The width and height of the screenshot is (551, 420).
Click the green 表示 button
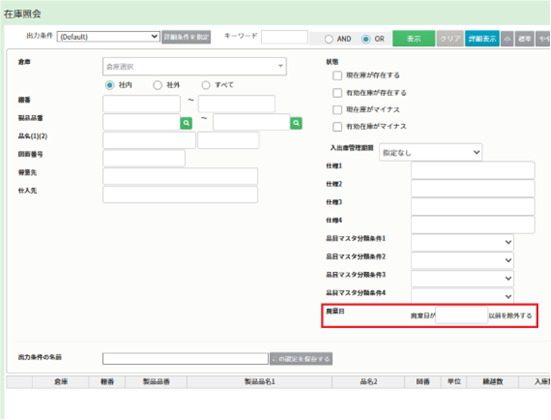[x=414, y=39]
